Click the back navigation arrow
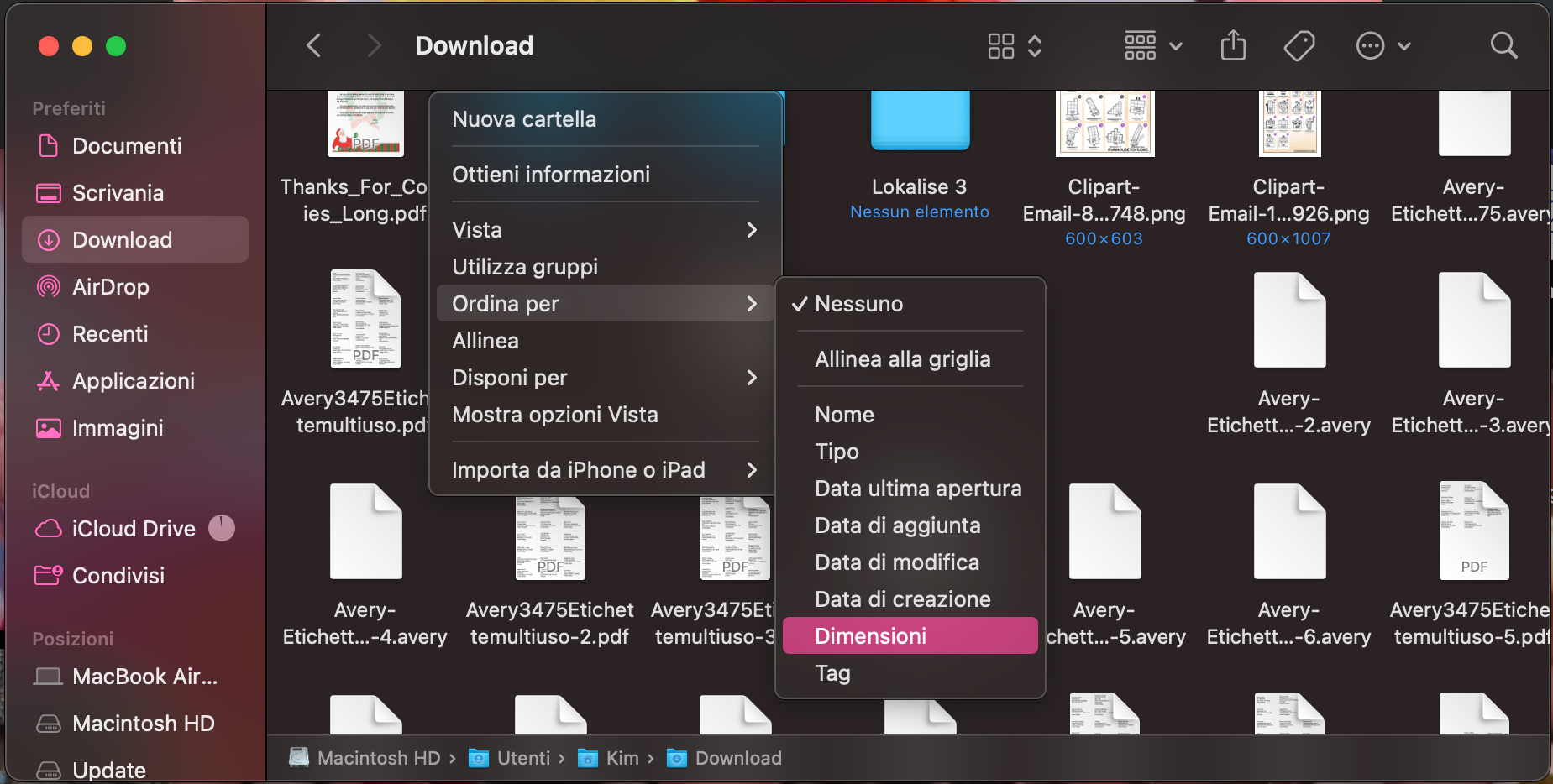This screenshot has height=784, width=1553. (314, 45)
